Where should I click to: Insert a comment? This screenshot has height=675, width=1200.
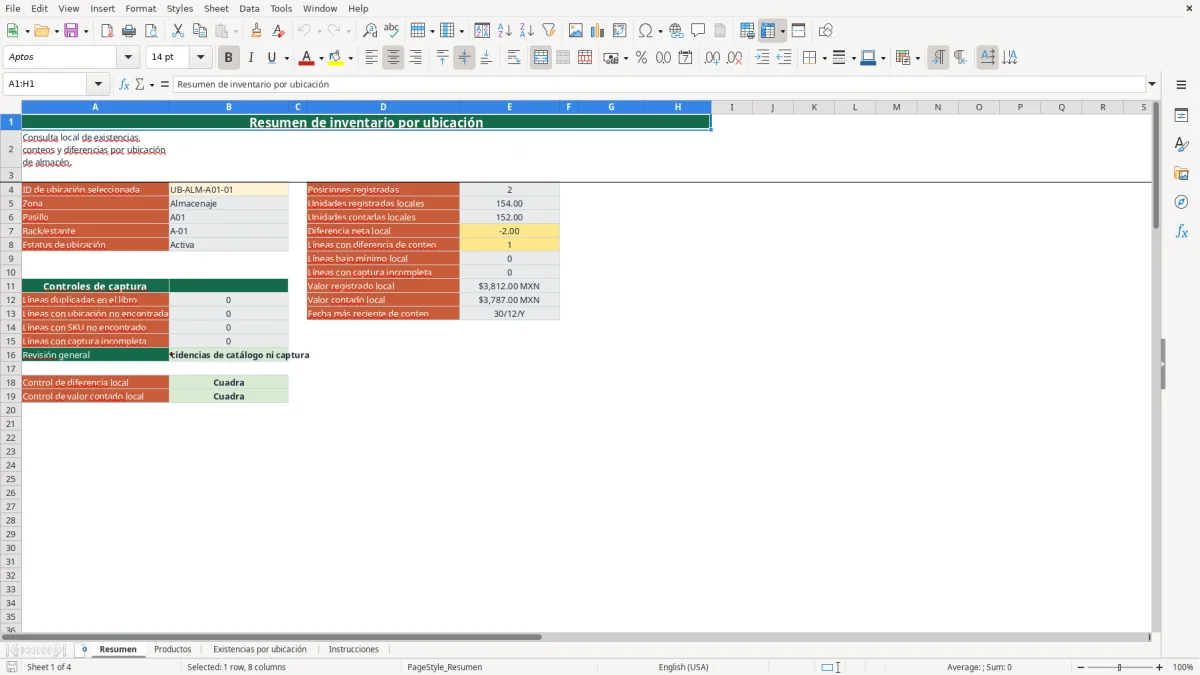698,30
